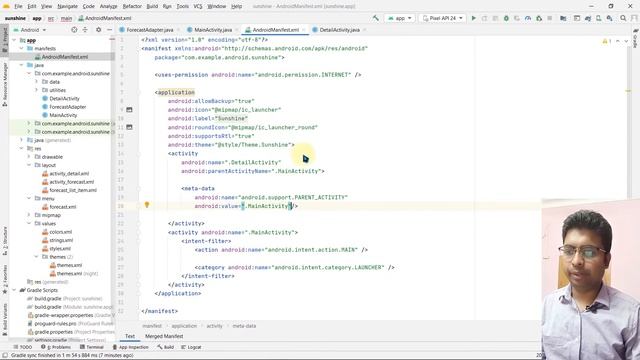The height and width of the screenshot is (360, 640).
Task: Expand the data package node
Action: pyautogui.click(x=36, y=82)
